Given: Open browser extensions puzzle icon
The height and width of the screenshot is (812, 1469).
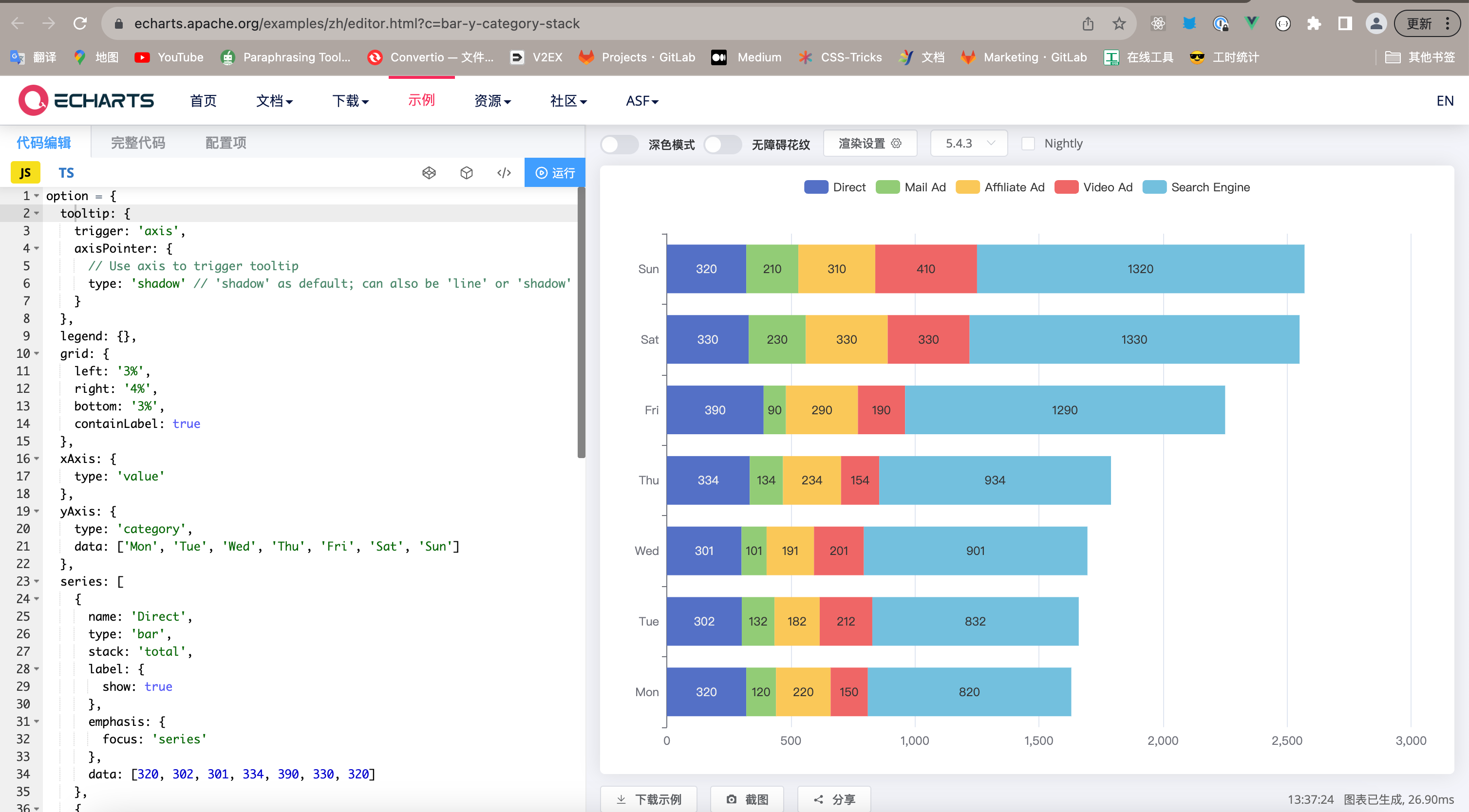Looking at the screenshot, I should pos(1314,23).
